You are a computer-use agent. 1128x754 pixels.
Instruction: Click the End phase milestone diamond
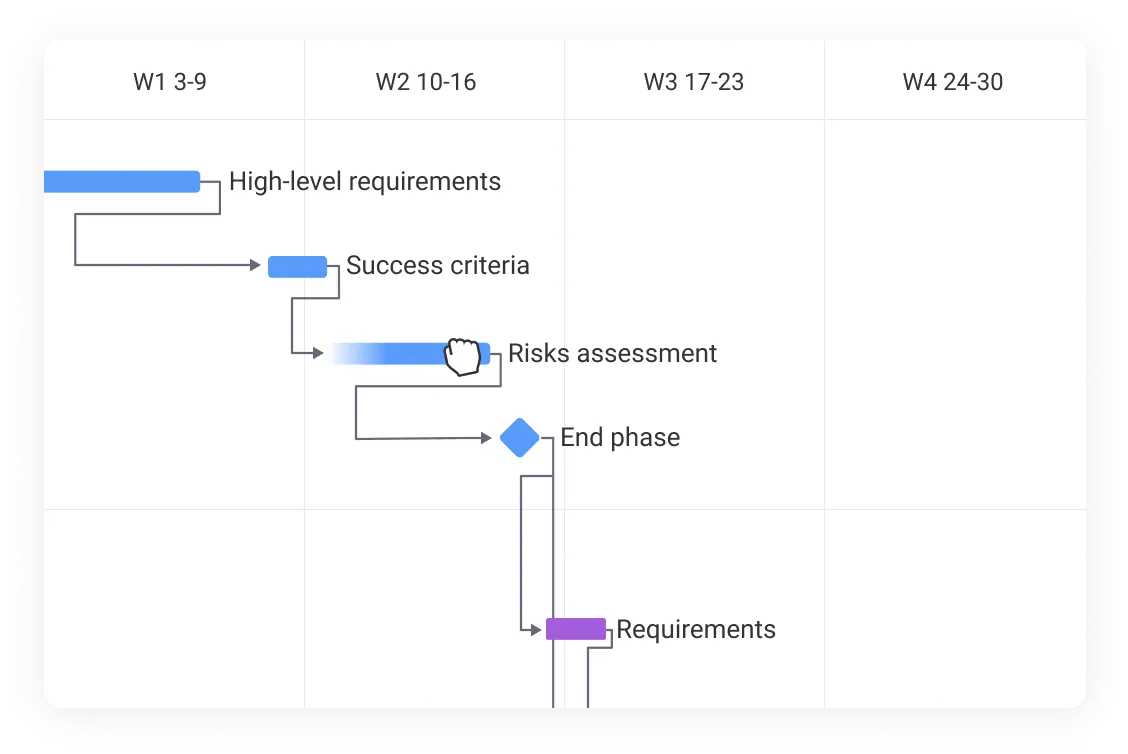[520, 438]
